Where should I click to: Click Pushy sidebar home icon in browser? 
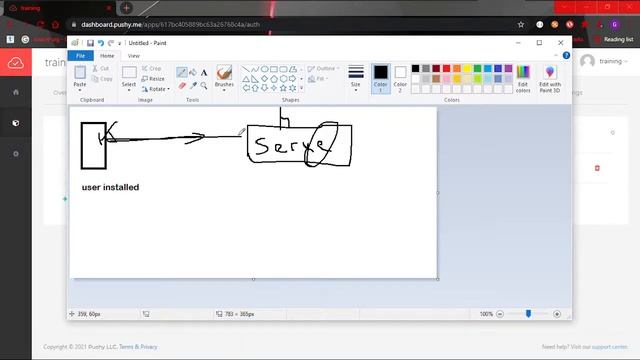16,92
